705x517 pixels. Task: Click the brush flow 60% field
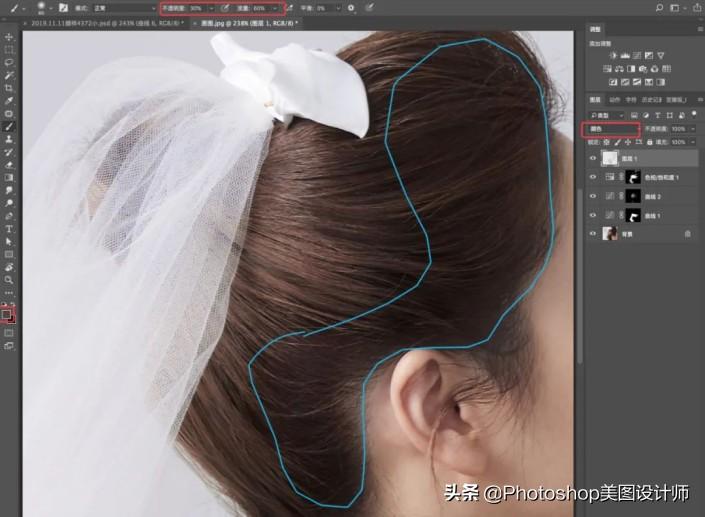tap(260, 7)
